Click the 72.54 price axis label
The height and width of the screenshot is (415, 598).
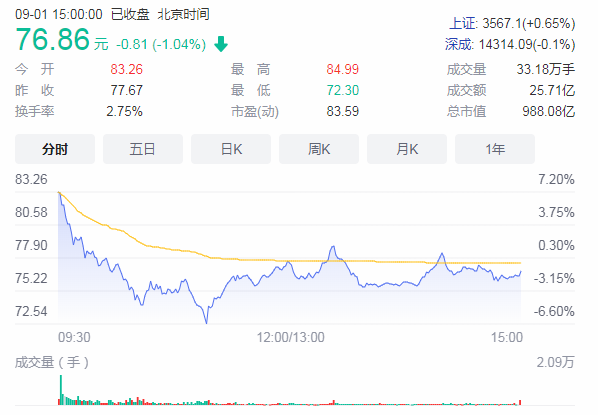[31, 311]
